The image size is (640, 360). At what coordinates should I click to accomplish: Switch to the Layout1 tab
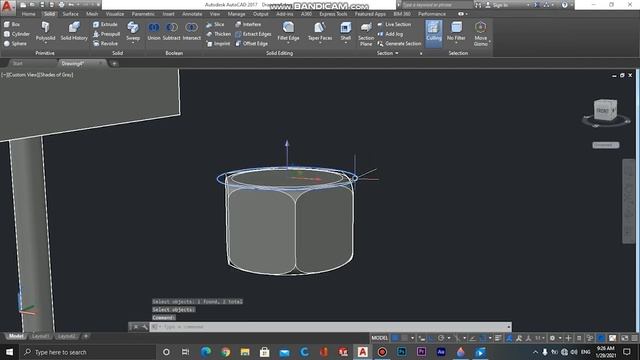(41, 336)
